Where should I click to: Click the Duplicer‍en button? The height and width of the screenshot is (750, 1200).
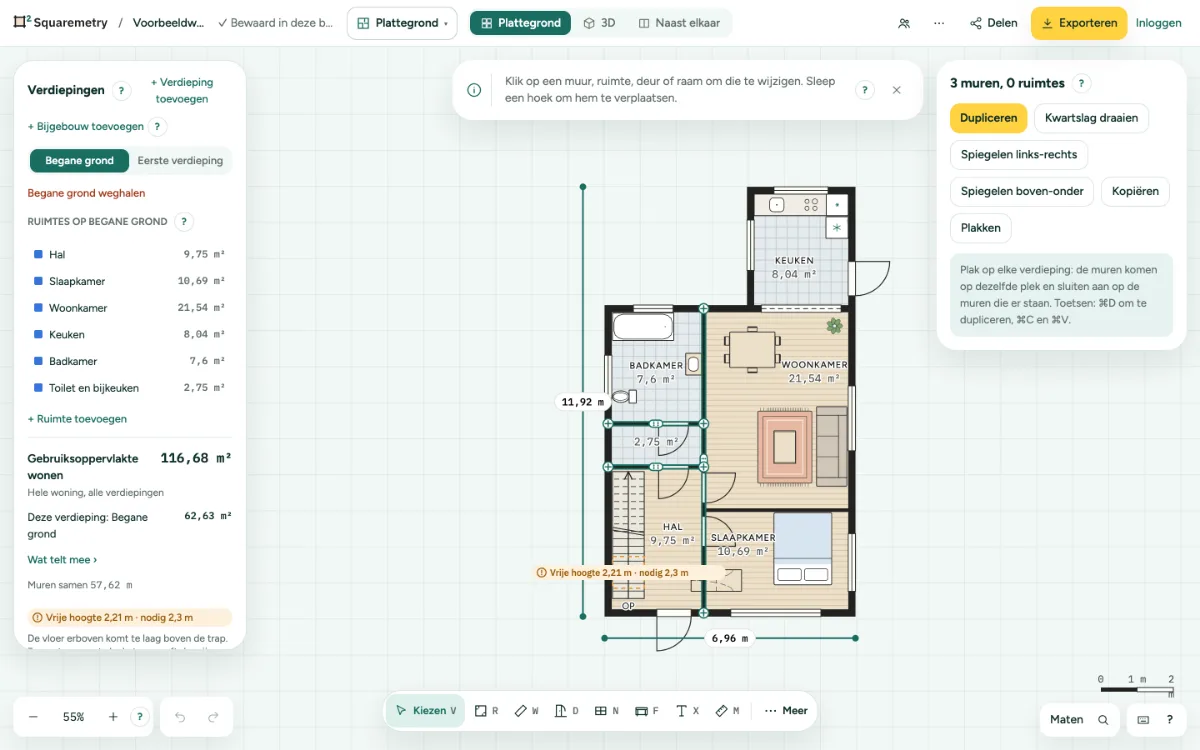tap(989, 118)
